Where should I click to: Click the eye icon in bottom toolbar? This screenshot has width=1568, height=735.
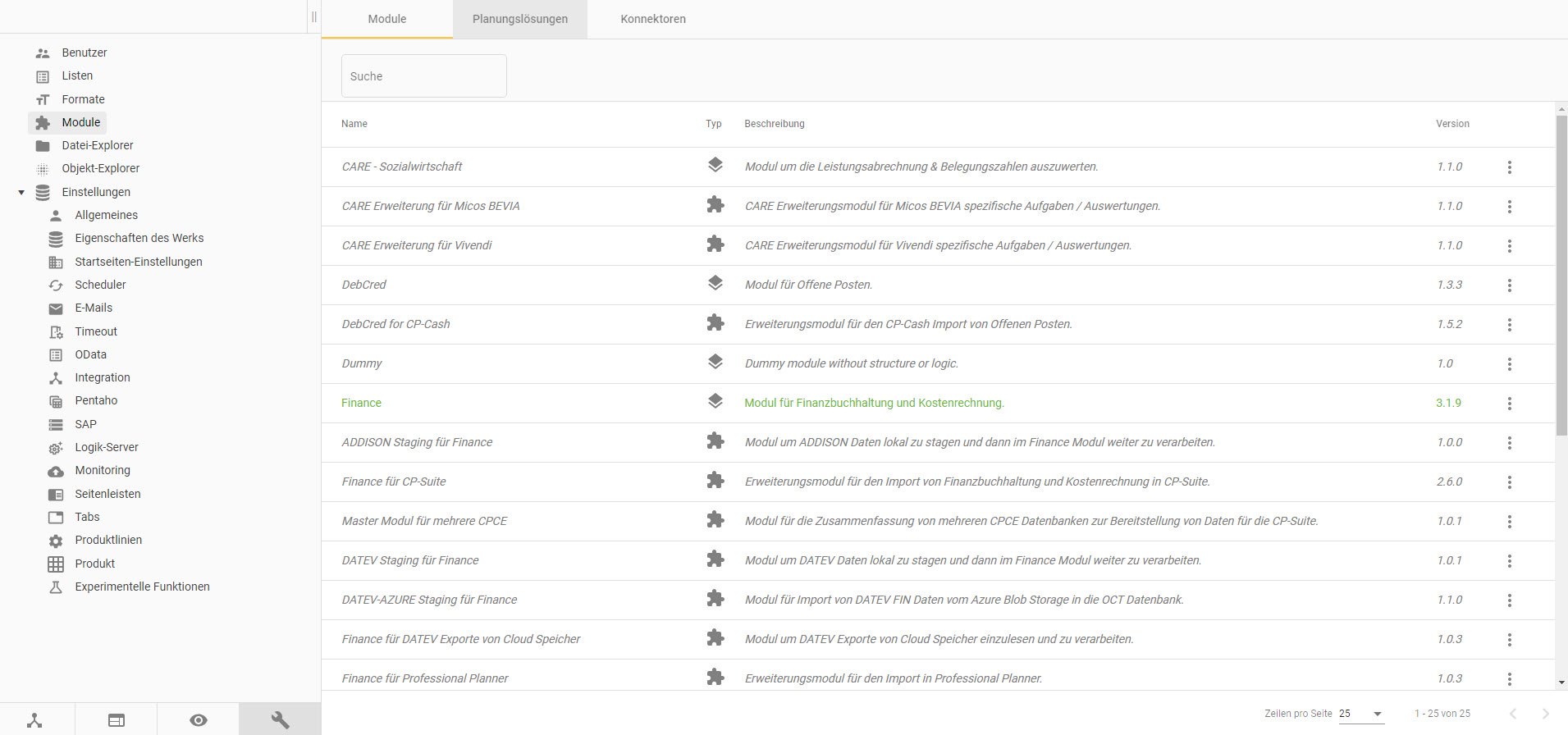198,719
